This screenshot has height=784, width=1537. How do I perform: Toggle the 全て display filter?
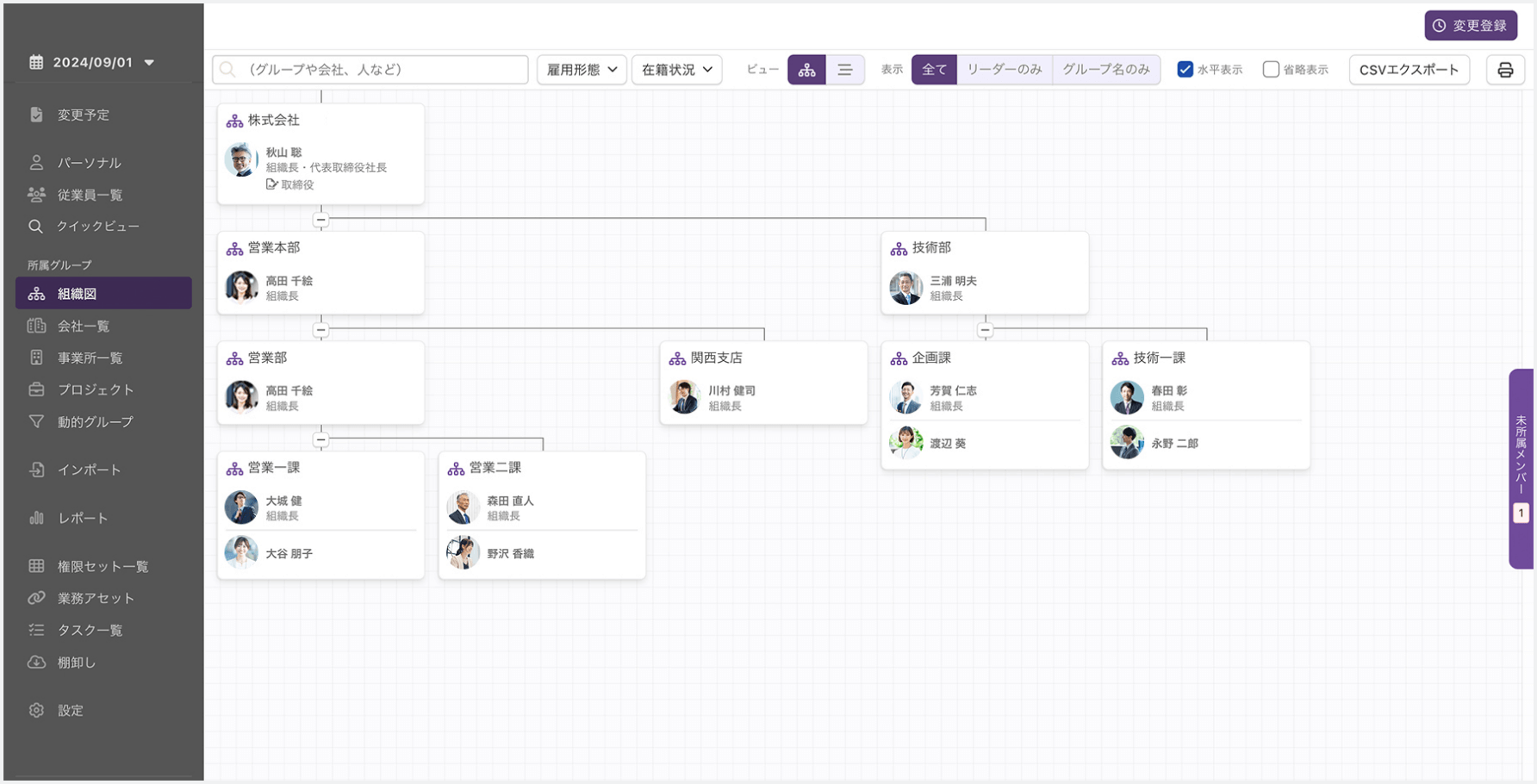pyautogui.click(x=934, y=69)
